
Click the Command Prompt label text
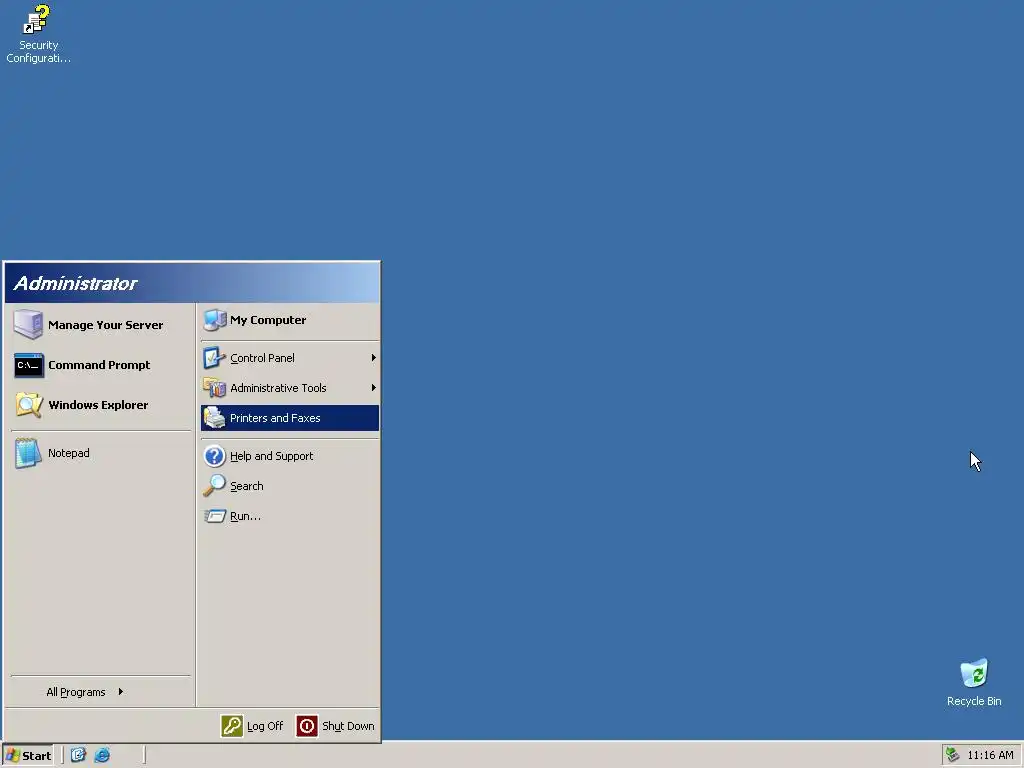[x=99, y=365]
